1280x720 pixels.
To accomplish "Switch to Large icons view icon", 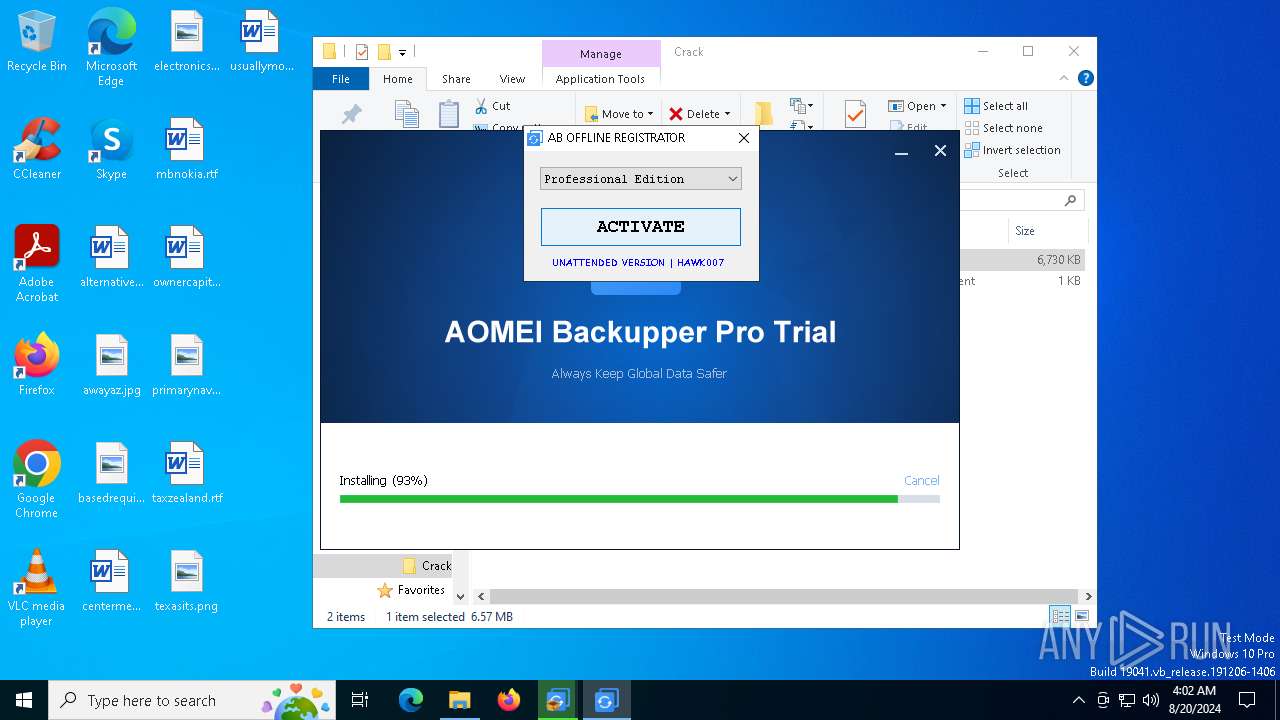I will 1081,616.
